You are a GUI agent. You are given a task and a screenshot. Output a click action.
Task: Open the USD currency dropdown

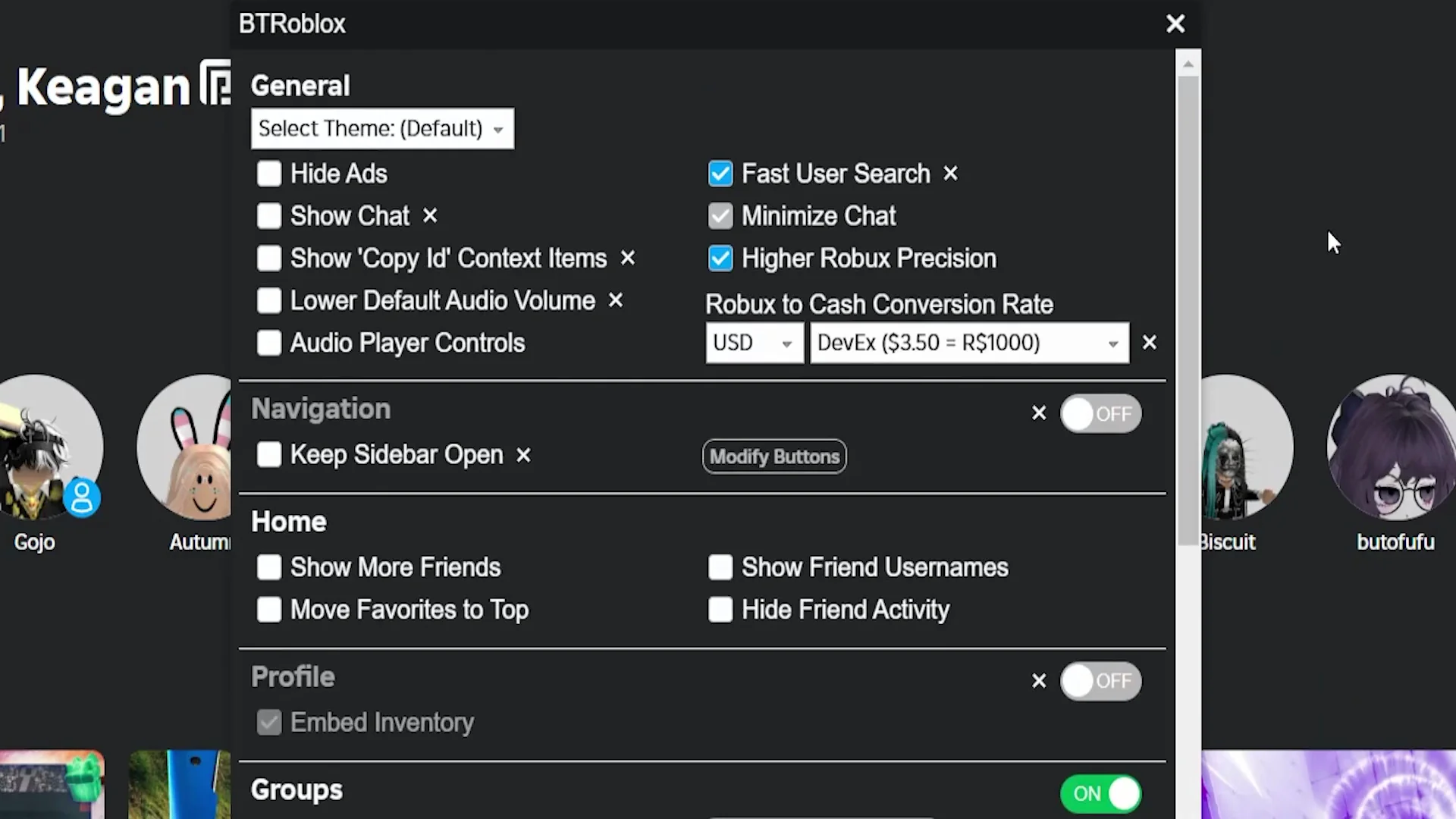(754, 344)
